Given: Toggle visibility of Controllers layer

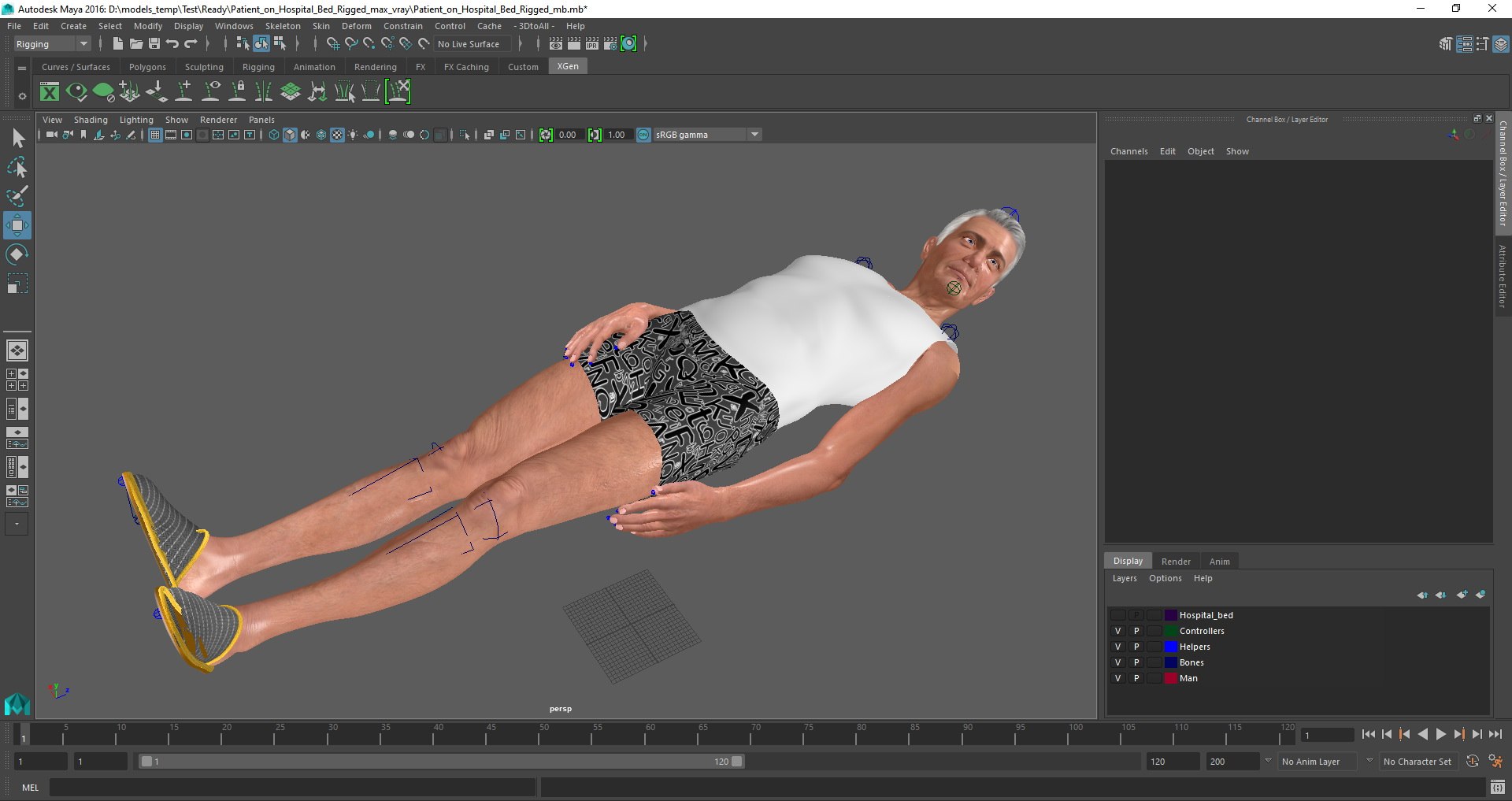Looking at the screenshot, I should (x=1117, y=631).
